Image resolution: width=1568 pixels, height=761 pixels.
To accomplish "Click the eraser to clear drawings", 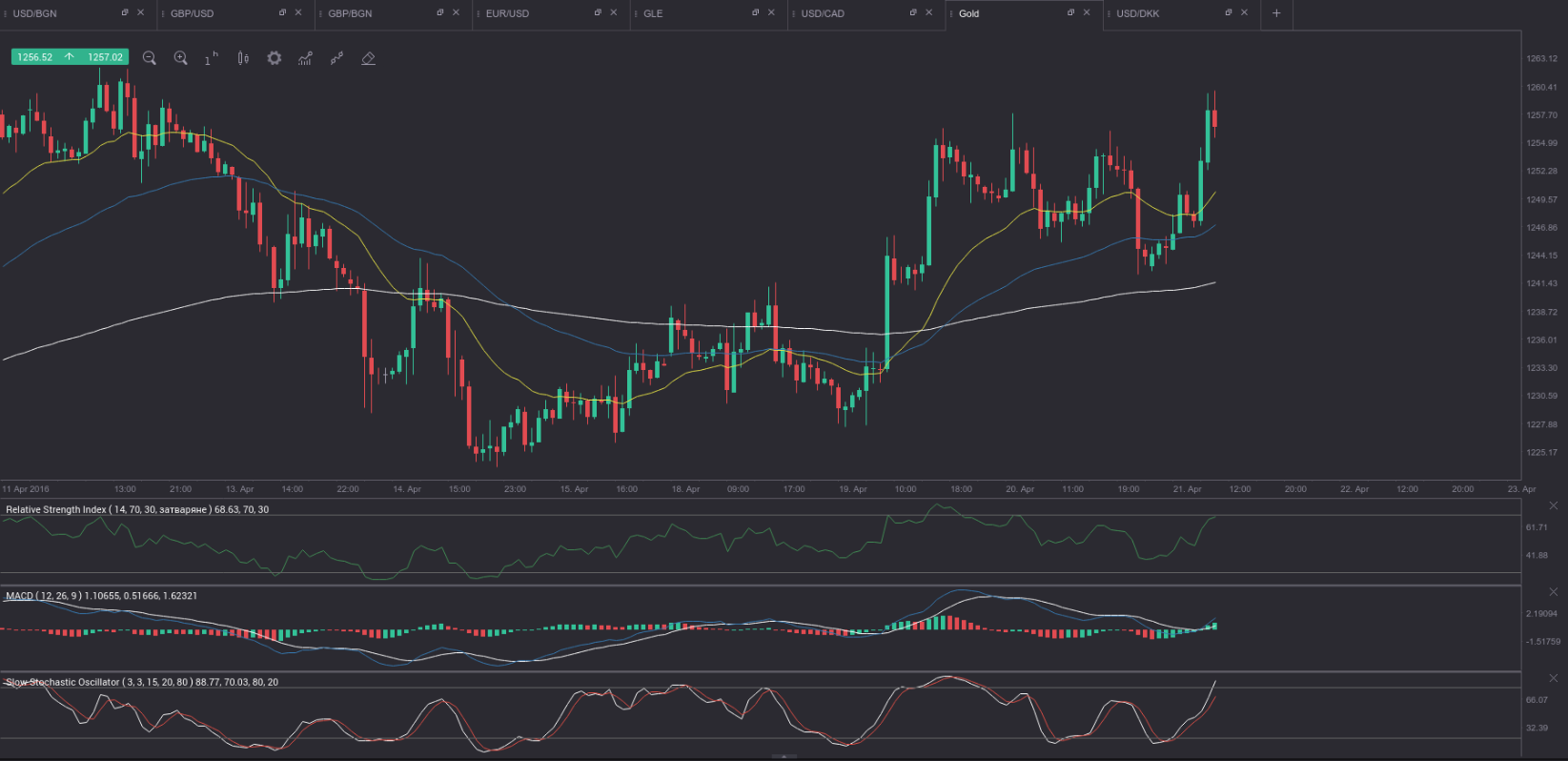I will [x=368, y=58].
